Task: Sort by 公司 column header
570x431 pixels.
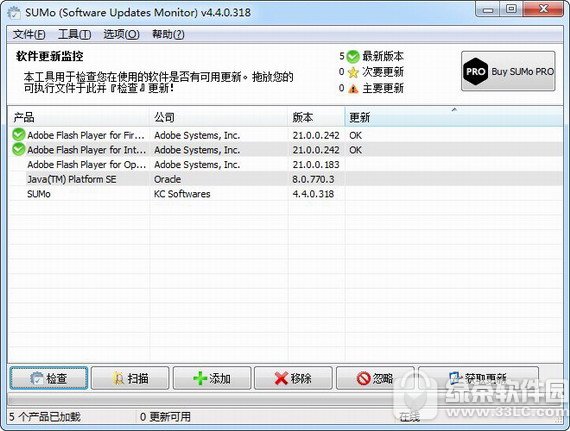Action: coord(218,117)
